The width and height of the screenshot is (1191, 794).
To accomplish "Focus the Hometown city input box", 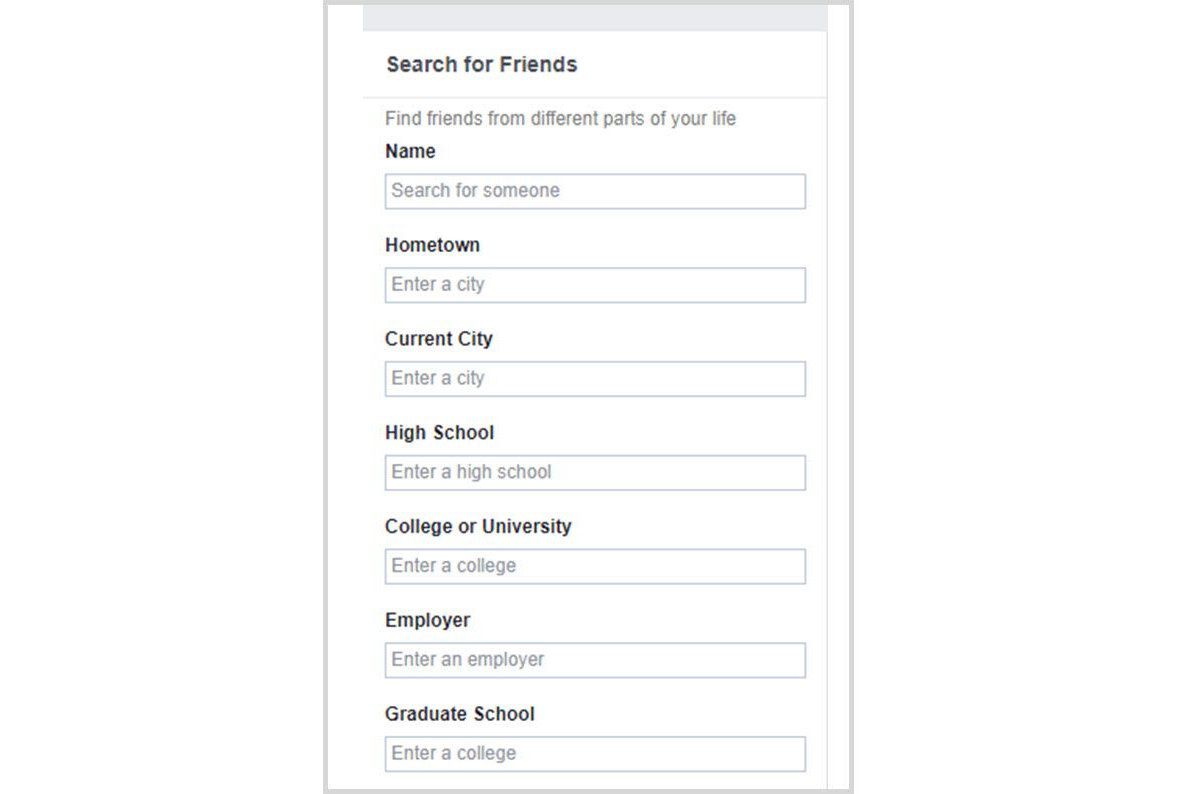I will click(595, 285).
